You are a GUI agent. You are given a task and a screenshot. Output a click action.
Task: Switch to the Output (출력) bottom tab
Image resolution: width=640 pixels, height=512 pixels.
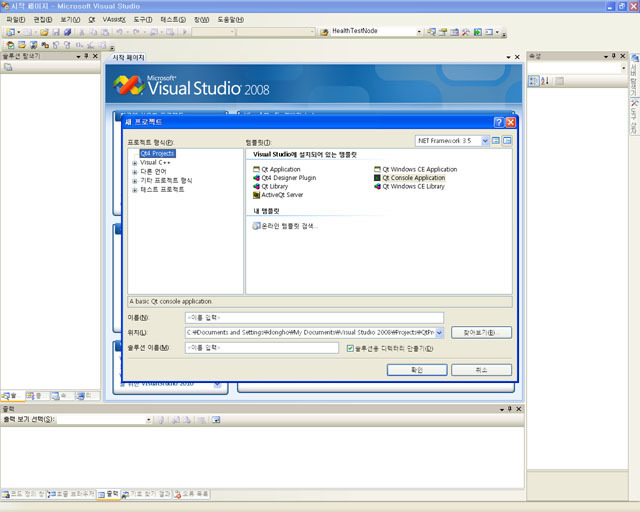(109, 494)
